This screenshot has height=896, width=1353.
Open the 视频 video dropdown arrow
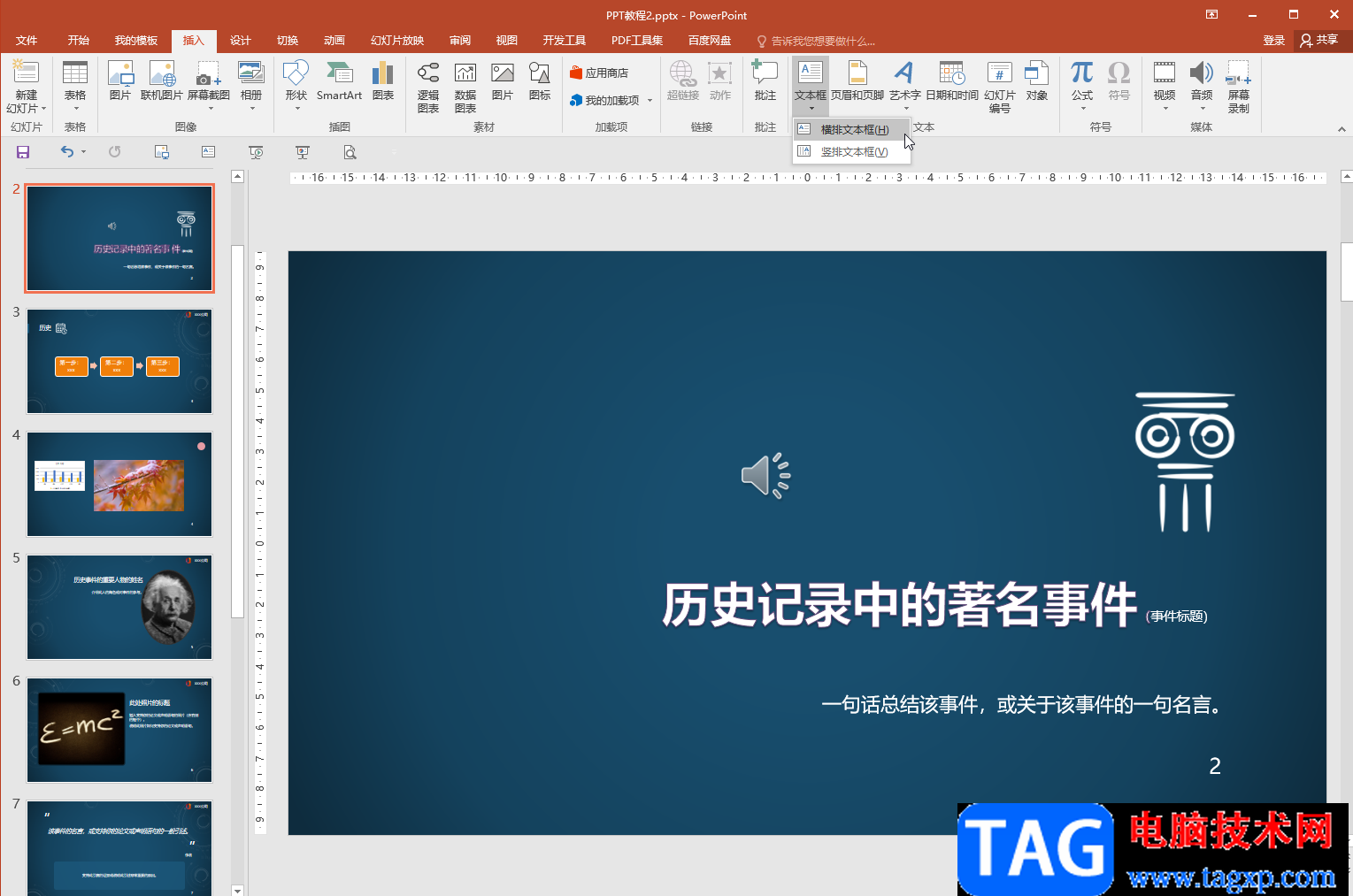pos(1165,109)
